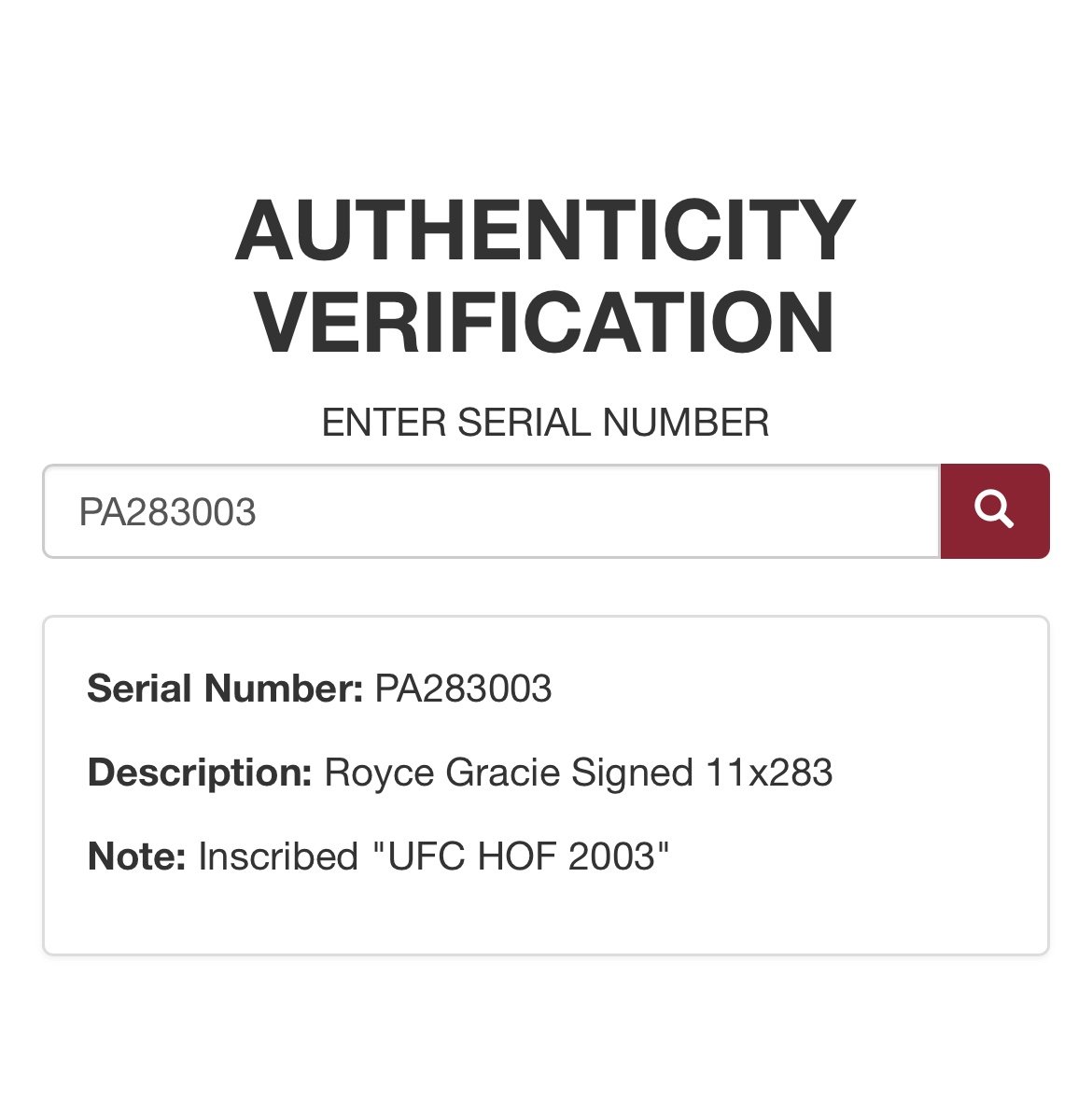Click the bold "Serial Number:" label
Screen dimensions: 1092x1100
pyautogui.click(x=225, y=689)
